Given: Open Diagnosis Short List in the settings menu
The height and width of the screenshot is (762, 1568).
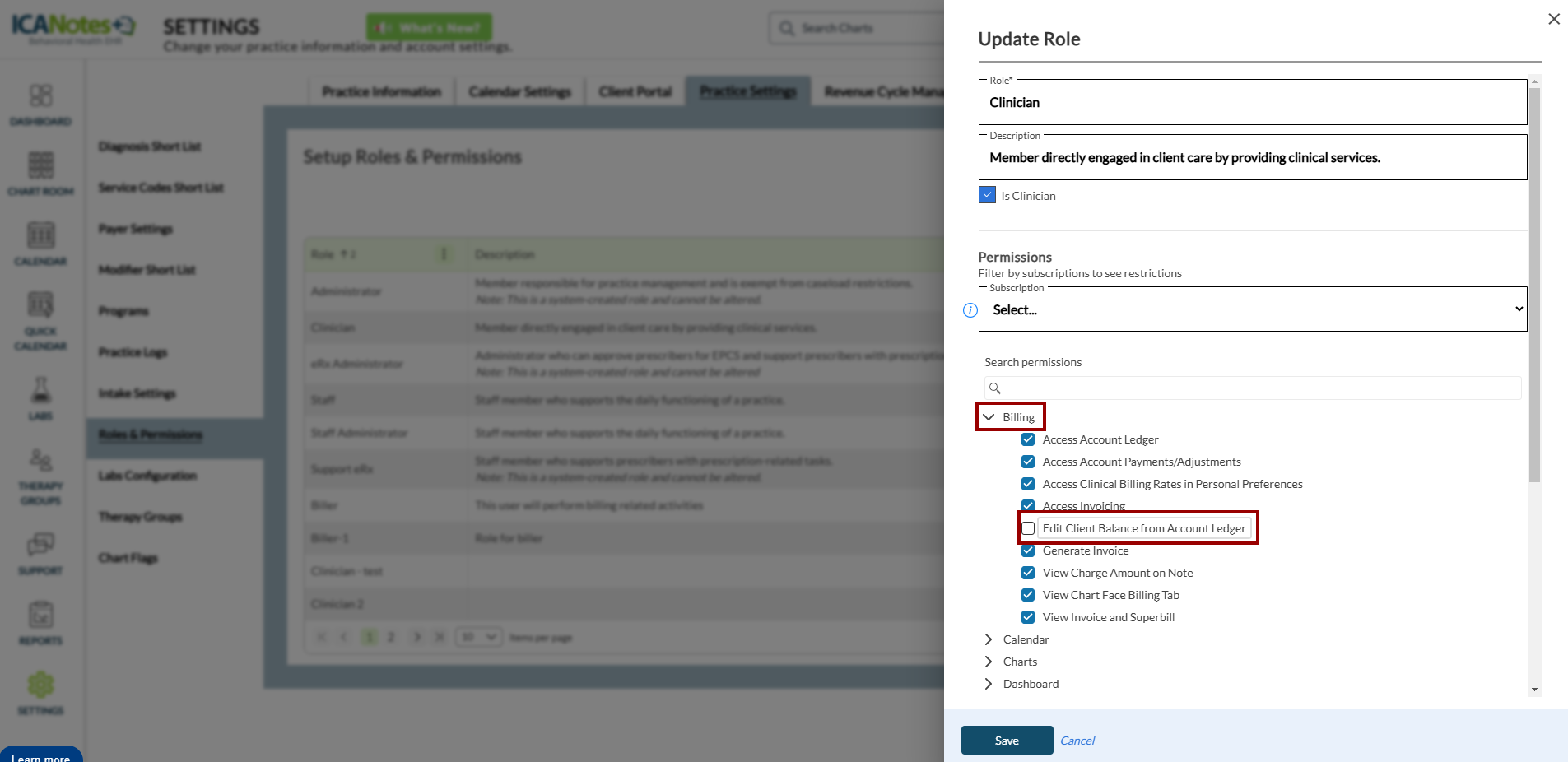Looking at the screenshot, I should [x=150, y=146].
